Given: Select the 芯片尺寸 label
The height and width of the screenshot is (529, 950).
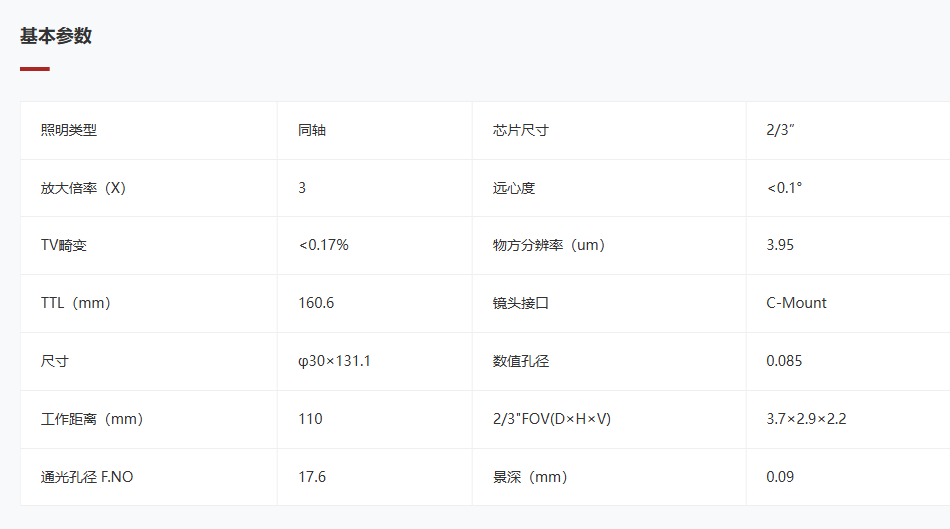Looking at the screenshot, I should pos(520,130).
